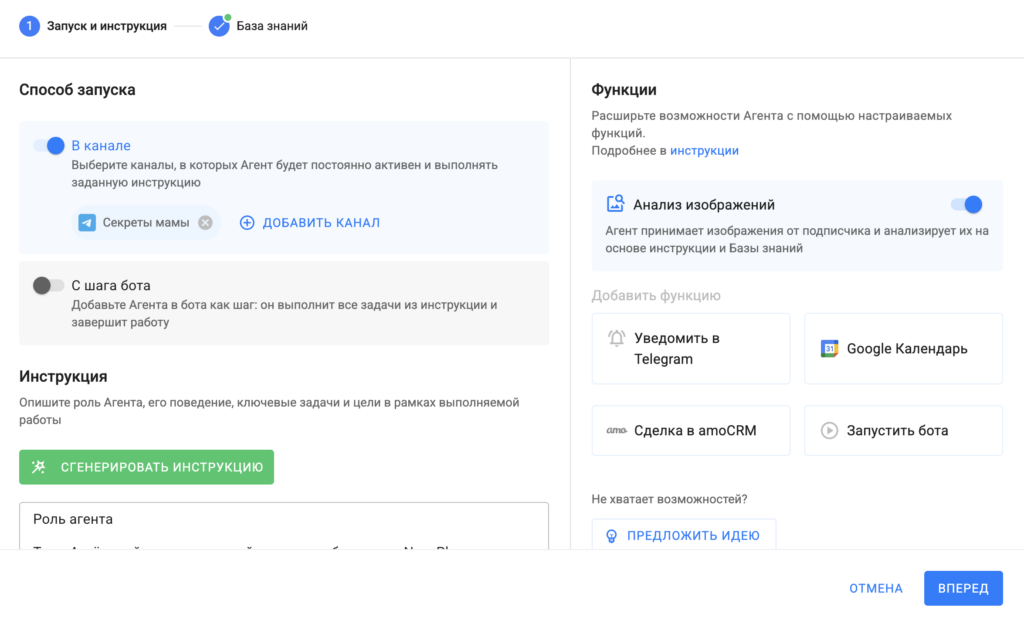This screenshot has height=624, width=1024.
Task: Click the lightbulb icon in ПРЕДЛОЖИТЬ ИДЕЮ
Action: 612,536
